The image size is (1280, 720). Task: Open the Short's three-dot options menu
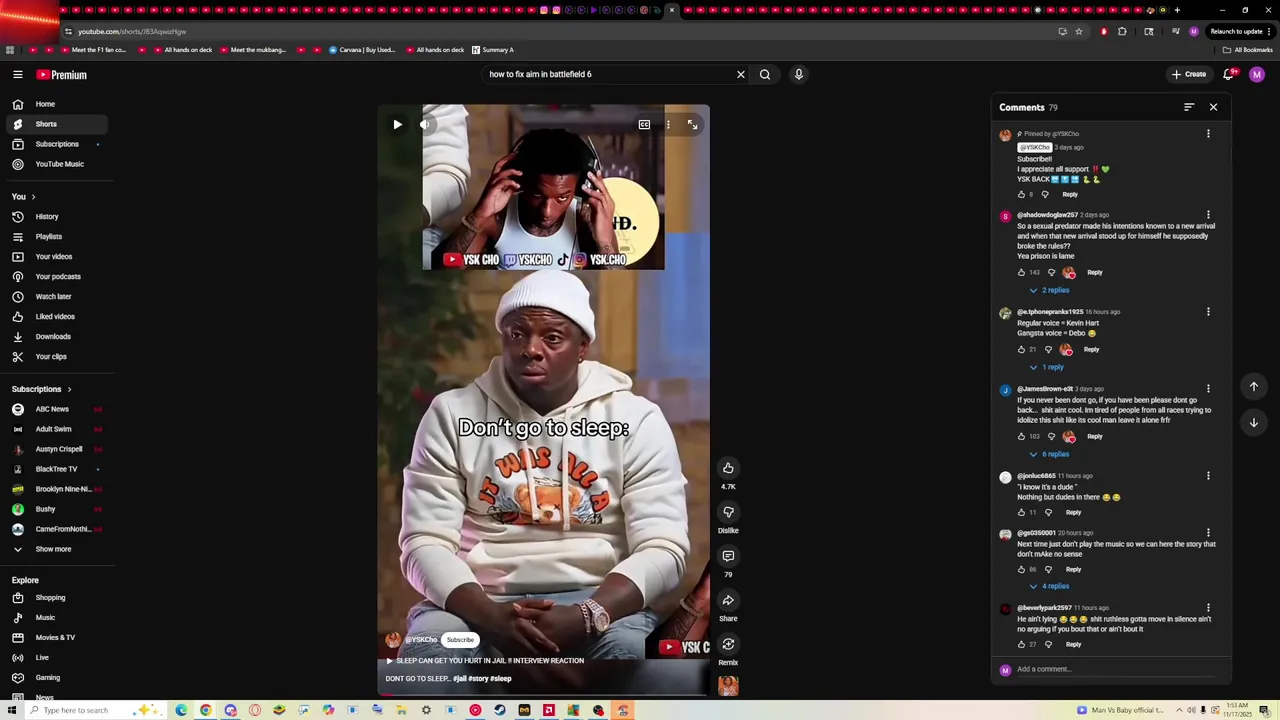tap(668, 125)
